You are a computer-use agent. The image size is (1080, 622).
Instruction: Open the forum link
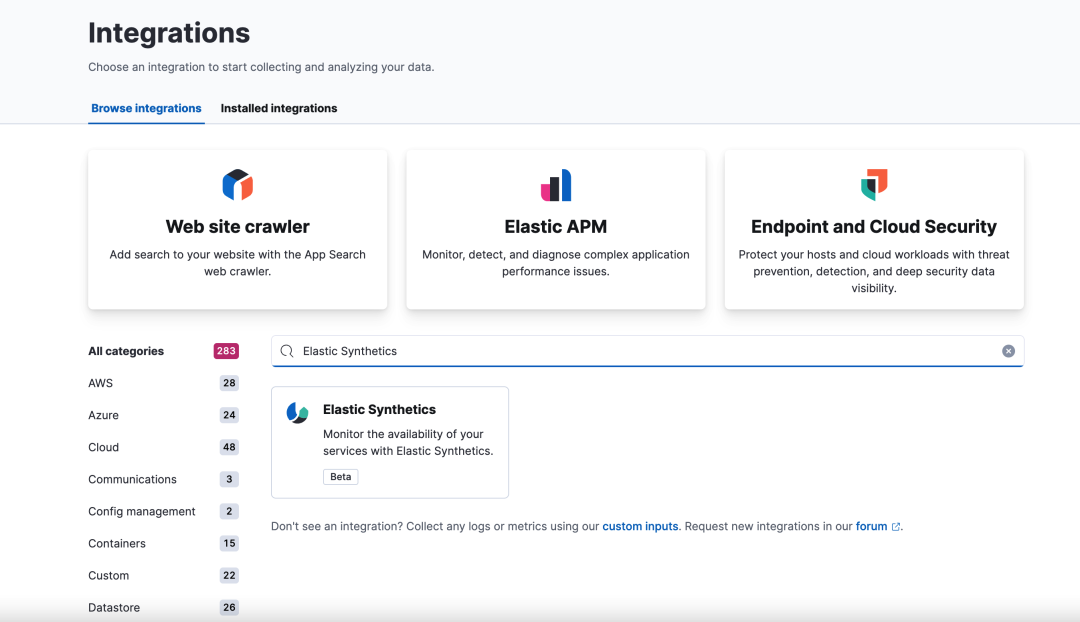coord(871,526)
